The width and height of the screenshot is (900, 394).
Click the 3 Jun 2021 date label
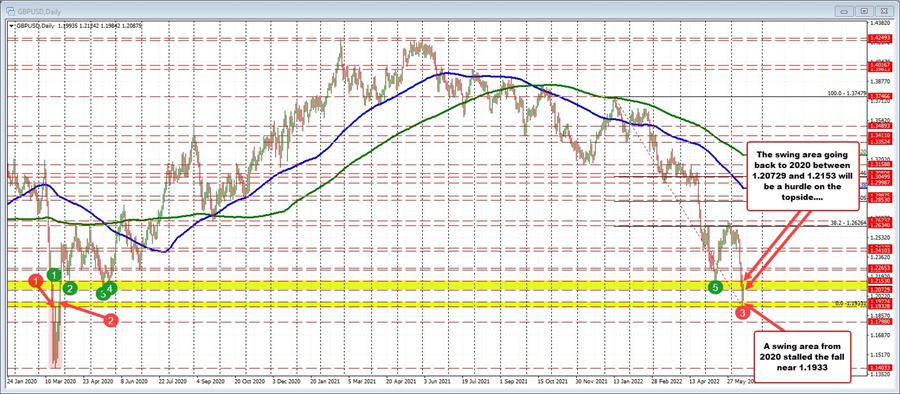coord(437,380)
